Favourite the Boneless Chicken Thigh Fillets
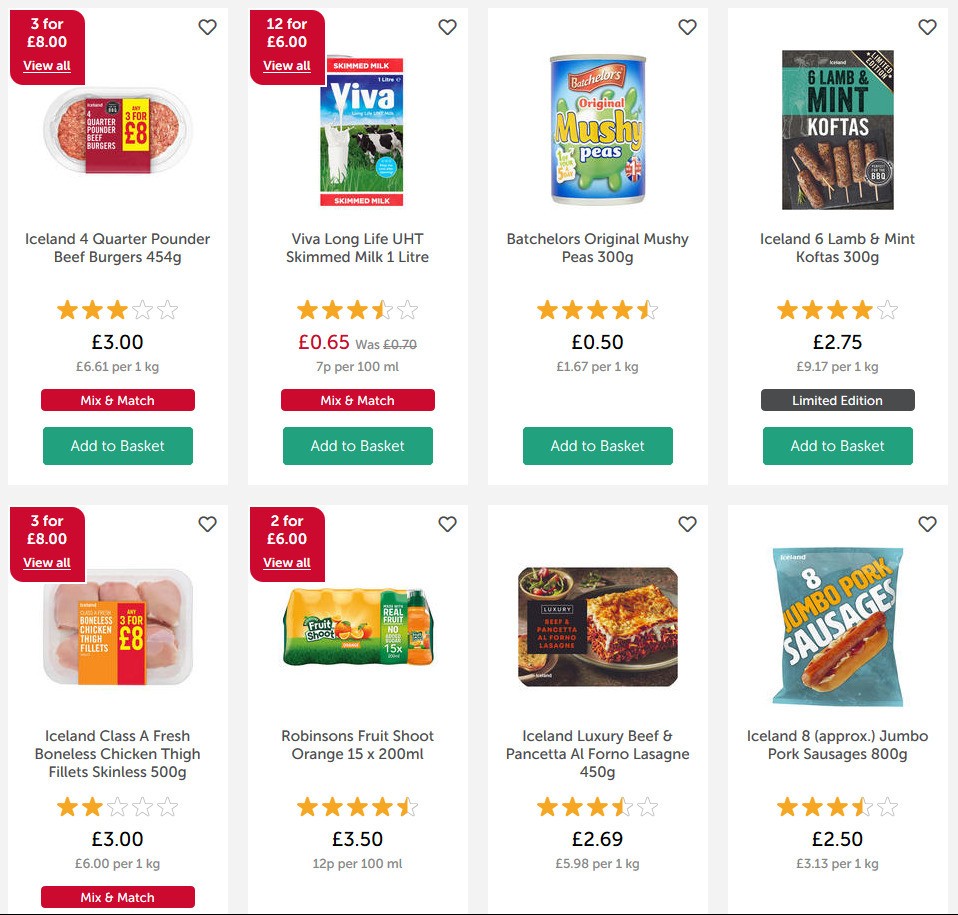 207,524
